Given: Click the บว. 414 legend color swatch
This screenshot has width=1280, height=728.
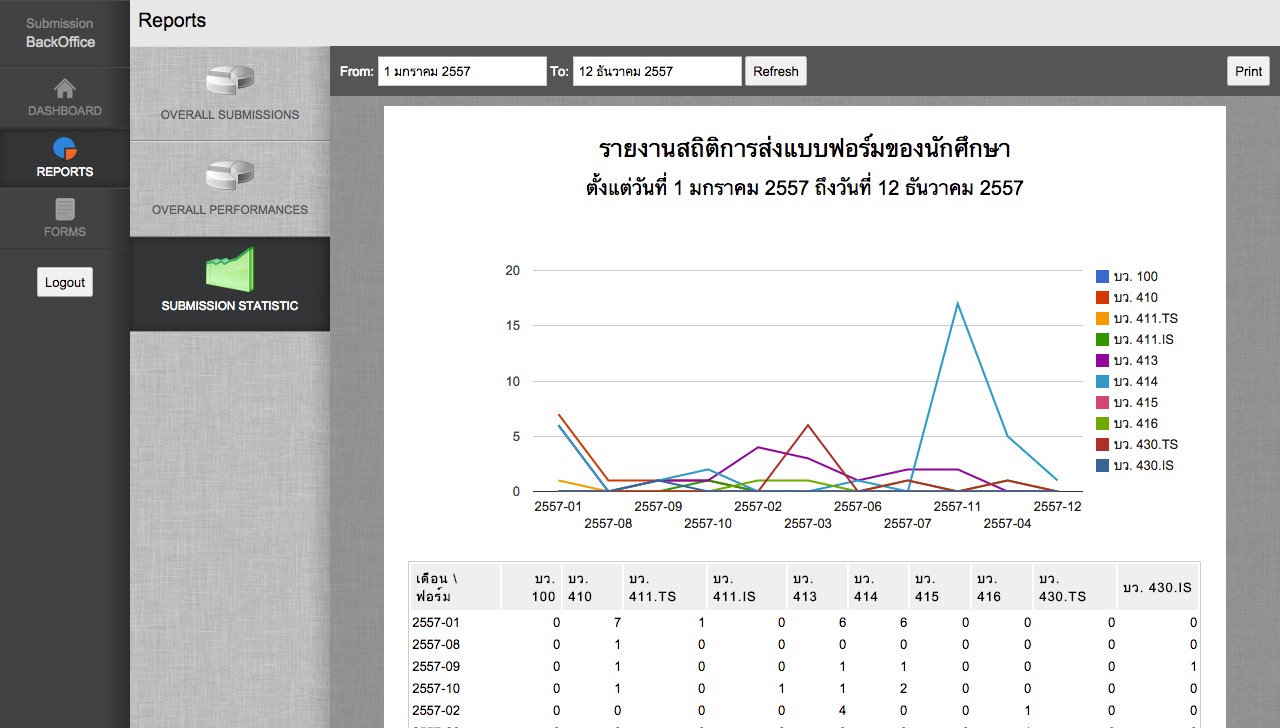Looking at the screenshot, I should click(x=1102, y=382).
